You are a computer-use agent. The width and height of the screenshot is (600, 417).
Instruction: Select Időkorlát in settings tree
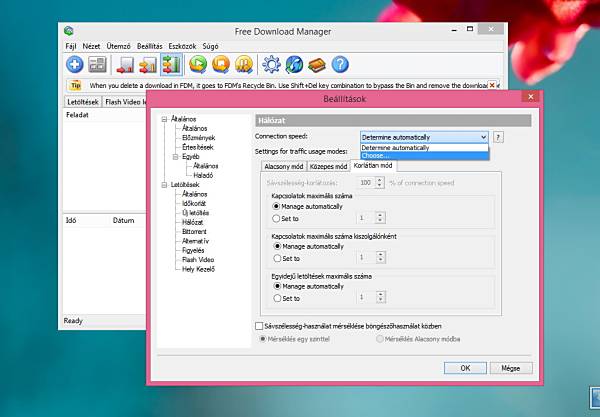click(194, 204)
